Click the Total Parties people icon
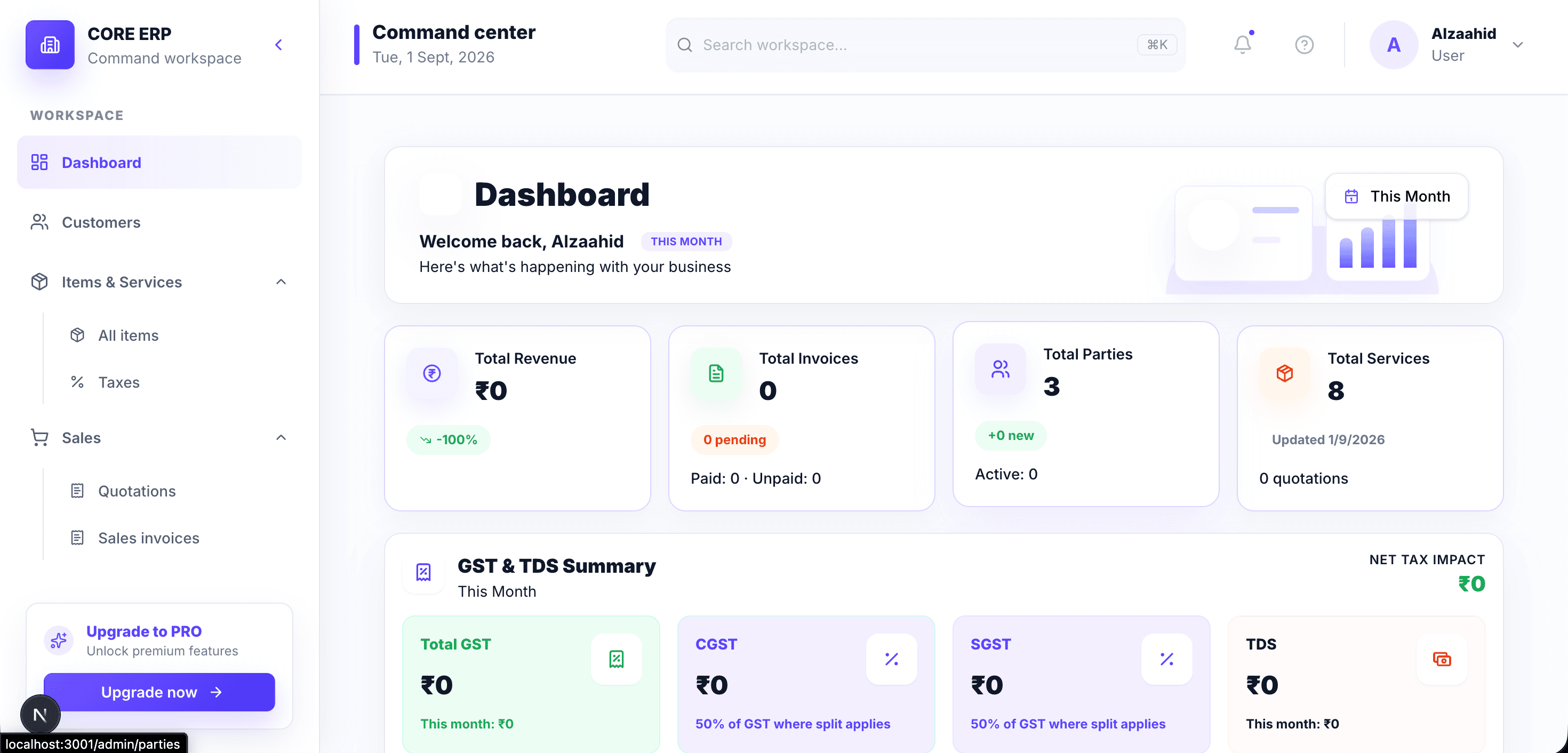1568x753 pixels. click(x=1000, y=369)
